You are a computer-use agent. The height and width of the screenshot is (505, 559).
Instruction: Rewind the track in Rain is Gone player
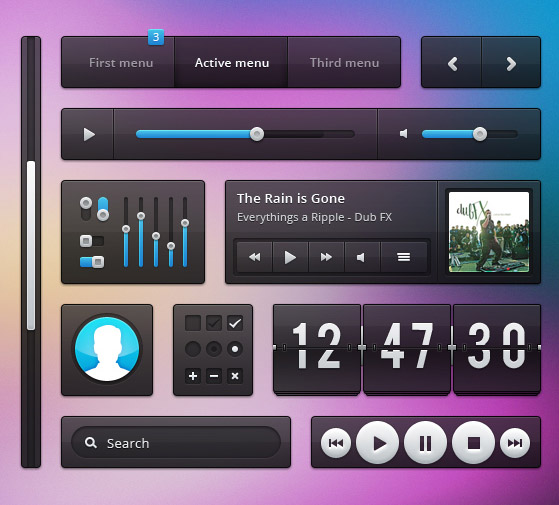pos(255,257)
